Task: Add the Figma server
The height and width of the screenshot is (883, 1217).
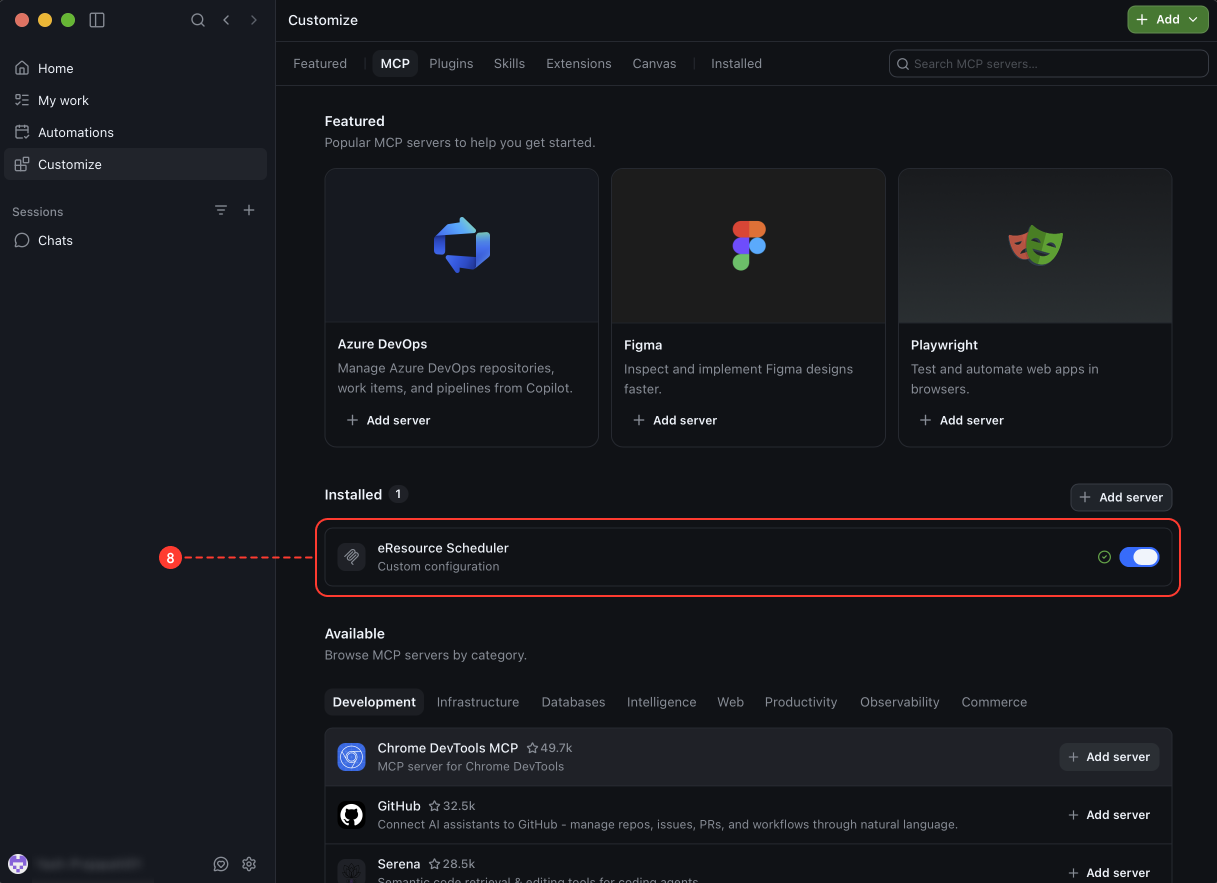Action: (x=675, y=420)
